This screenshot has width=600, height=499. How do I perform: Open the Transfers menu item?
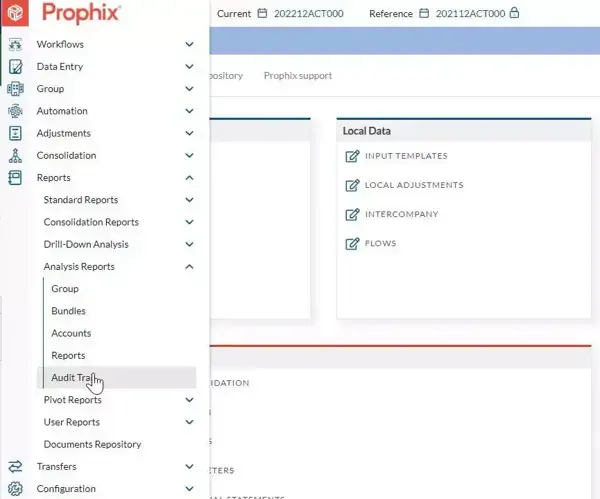(57, 466)
